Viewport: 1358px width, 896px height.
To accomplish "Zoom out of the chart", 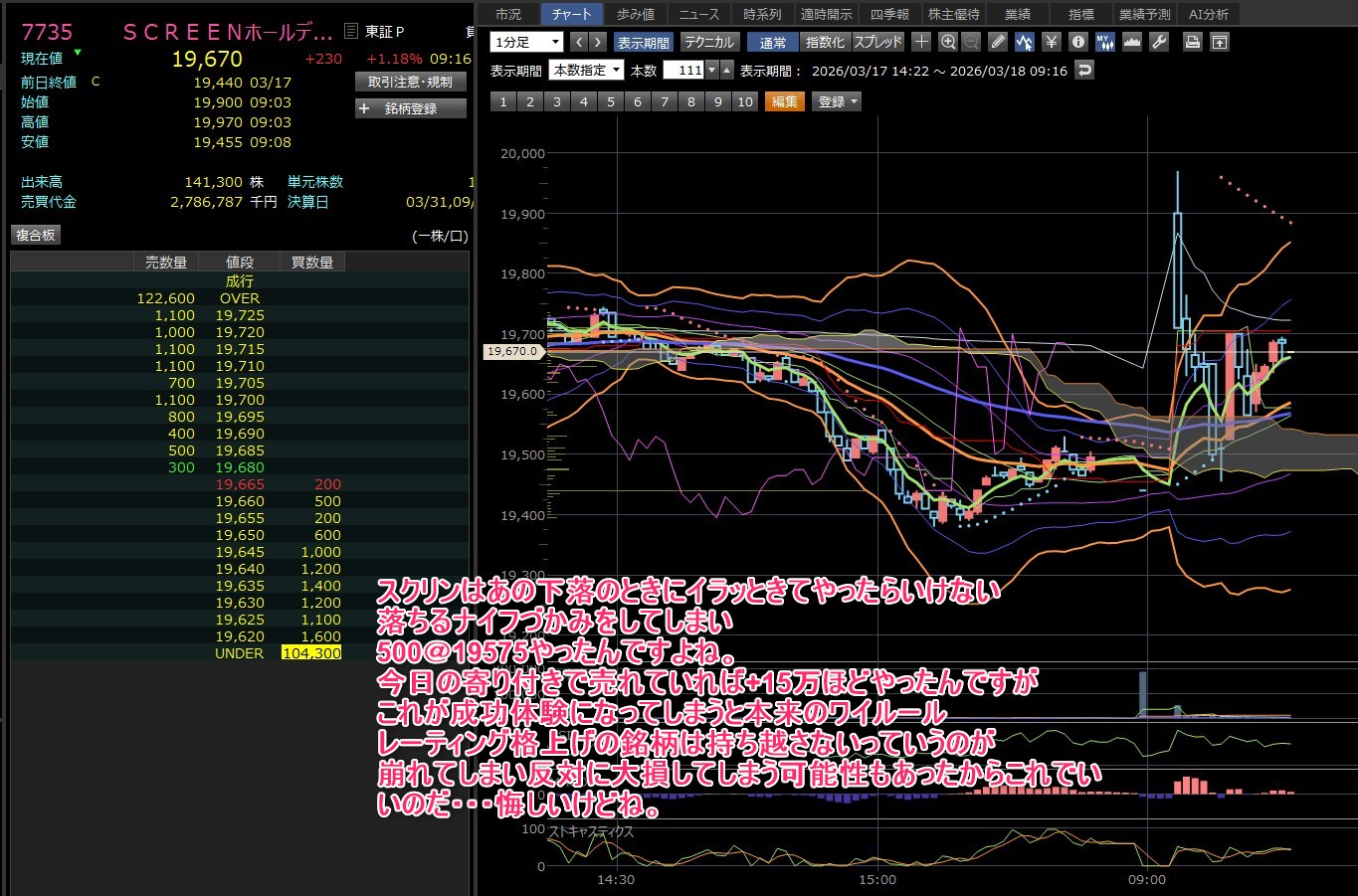I will (971, 42).
